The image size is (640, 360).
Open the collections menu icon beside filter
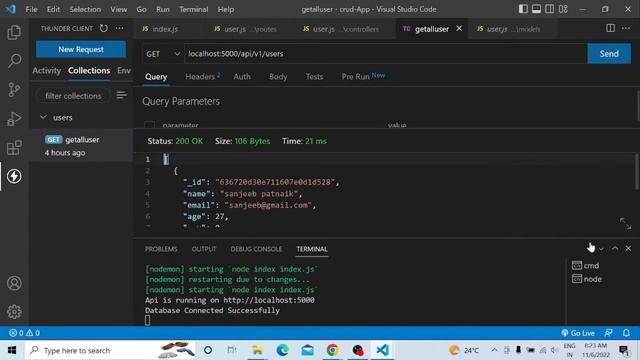coord(121,96)
